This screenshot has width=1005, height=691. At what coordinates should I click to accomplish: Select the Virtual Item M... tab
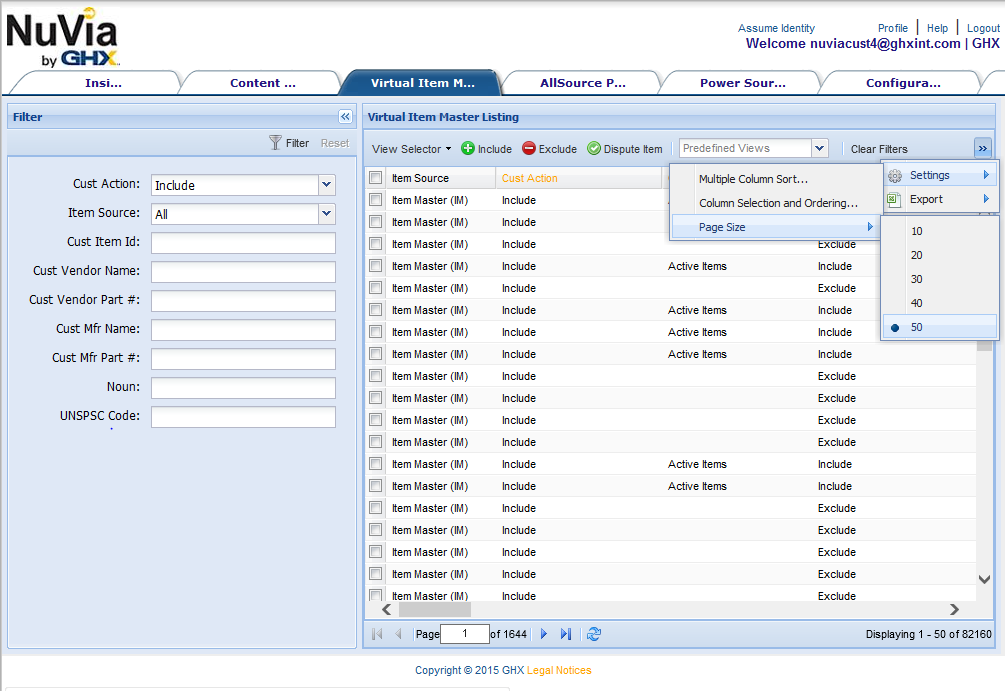pos(422,83)
